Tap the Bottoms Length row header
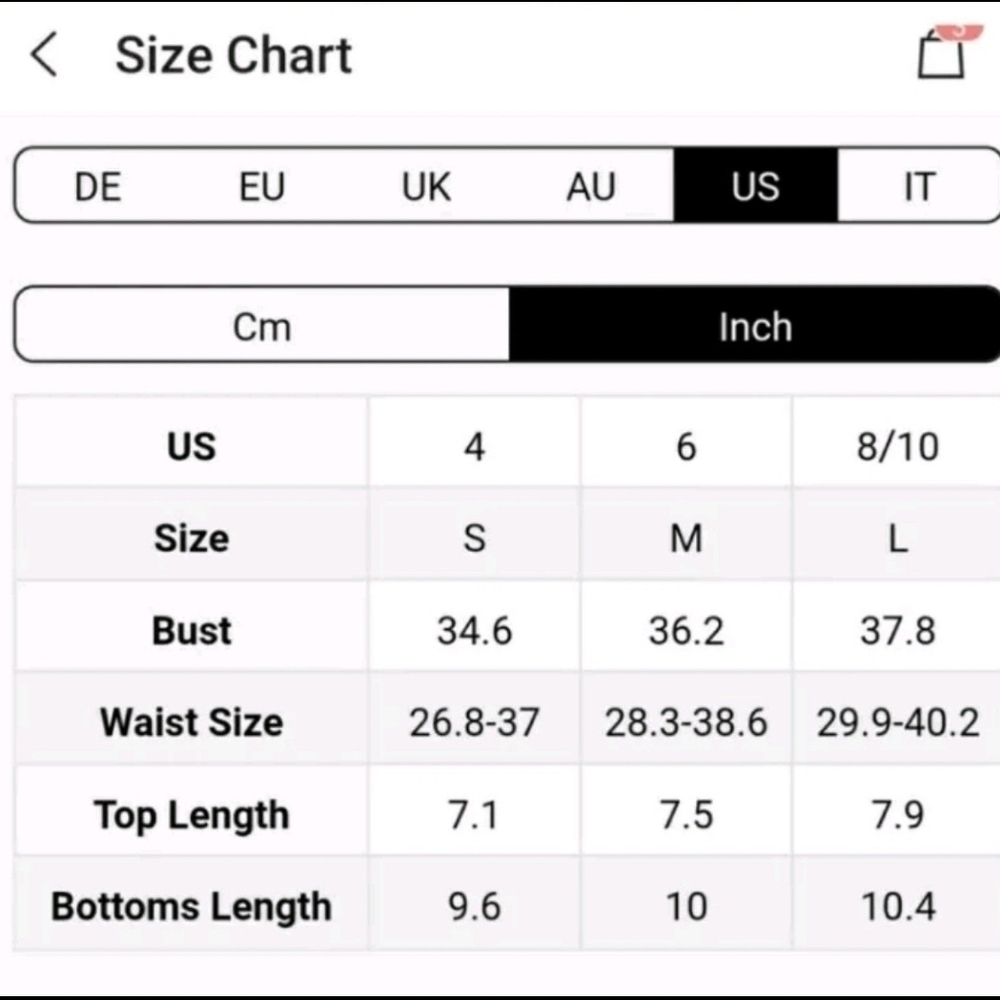The height and width of the screenshot is (1000, 1000). point(191,906)
